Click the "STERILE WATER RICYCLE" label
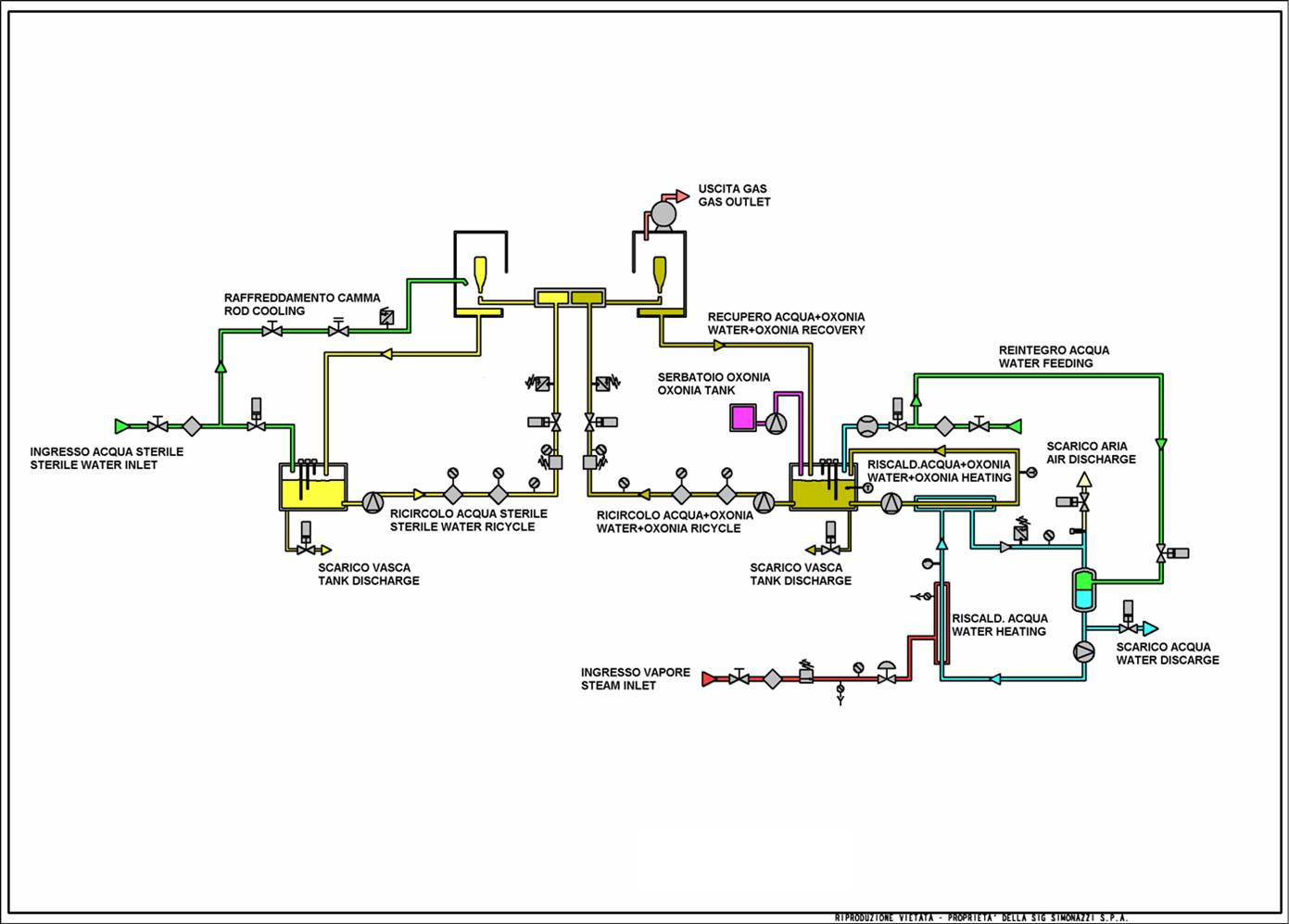The width and height of the screenshot is (1289, 924). pyautogui.click(x=461, y=527)
